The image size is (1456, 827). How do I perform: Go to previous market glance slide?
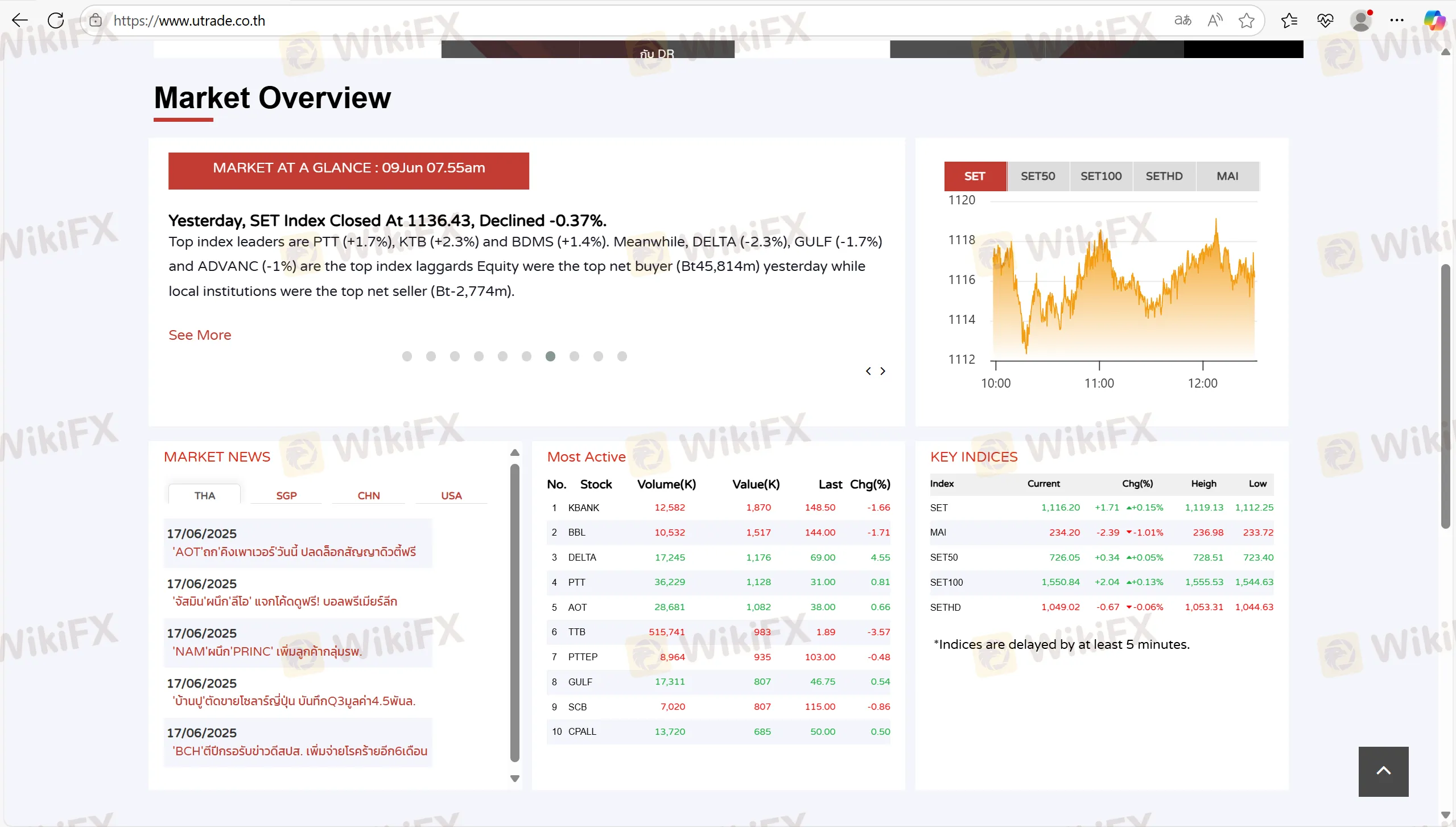pyautogui.click(x=868, y=371)
